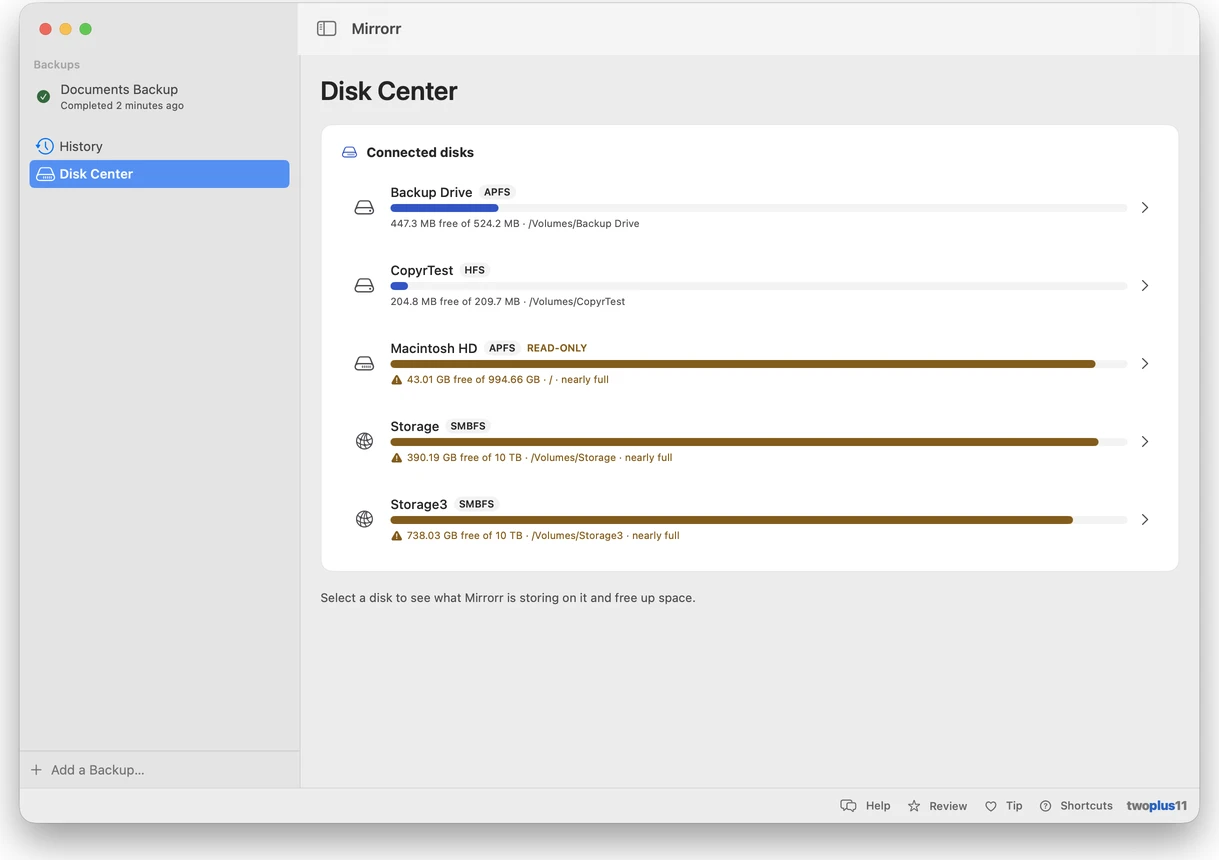The width and height of the screenshot is (1219, 860).
Task: Click the Backups sidebar section label
Action: pos(57,65)
